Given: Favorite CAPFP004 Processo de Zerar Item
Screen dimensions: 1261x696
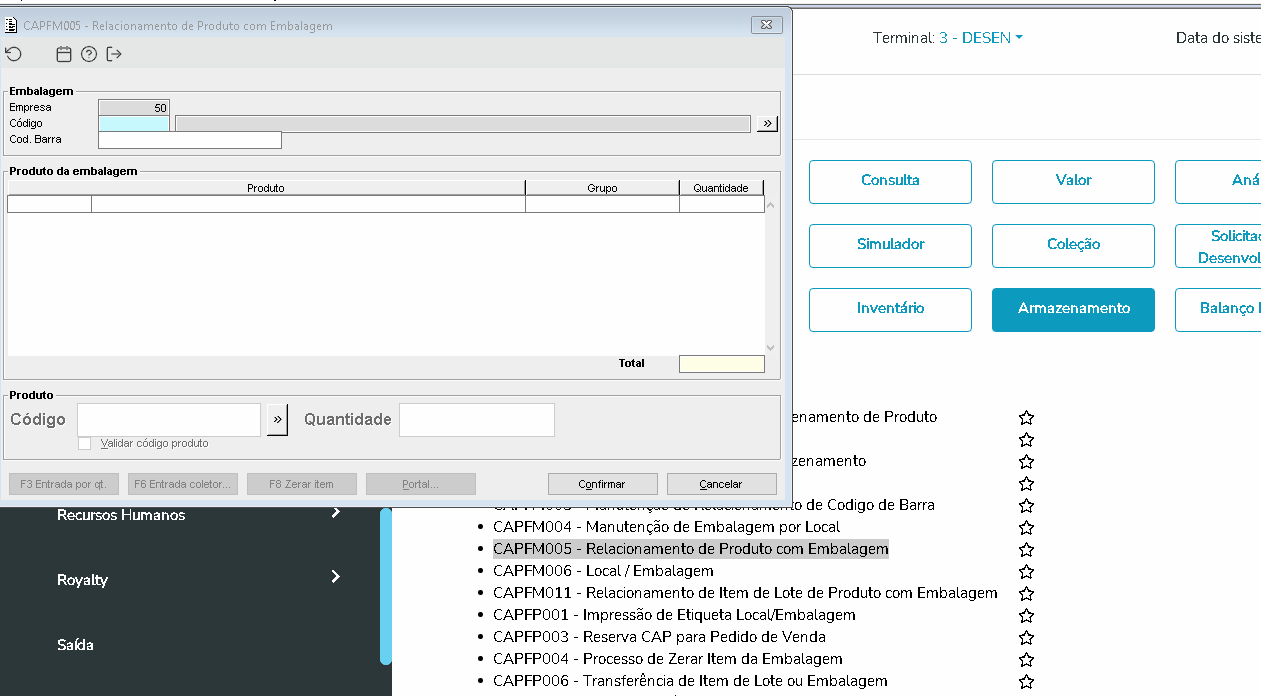Looking at the screenshot, I should (x=1026, y=660).
